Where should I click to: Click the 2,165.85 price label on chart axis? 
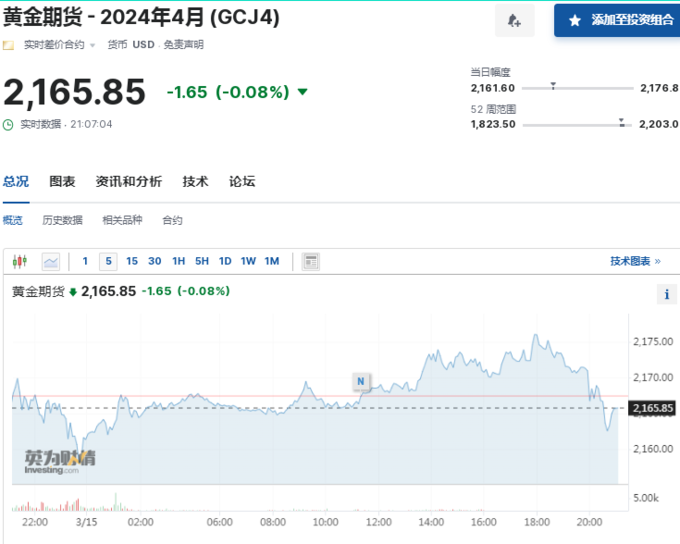(x=652, y=408)
